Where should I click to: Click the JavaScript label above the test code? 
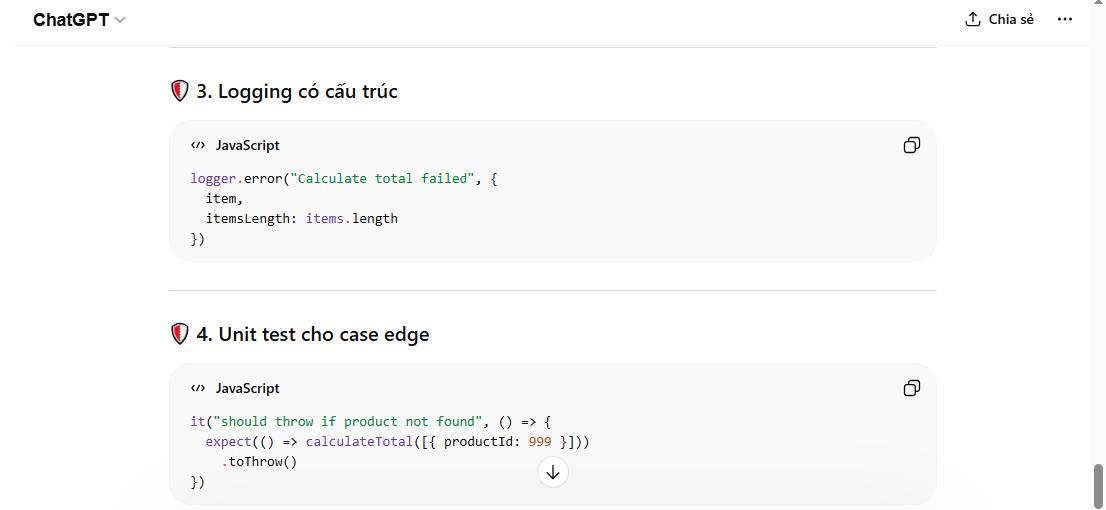pos(247,388)
